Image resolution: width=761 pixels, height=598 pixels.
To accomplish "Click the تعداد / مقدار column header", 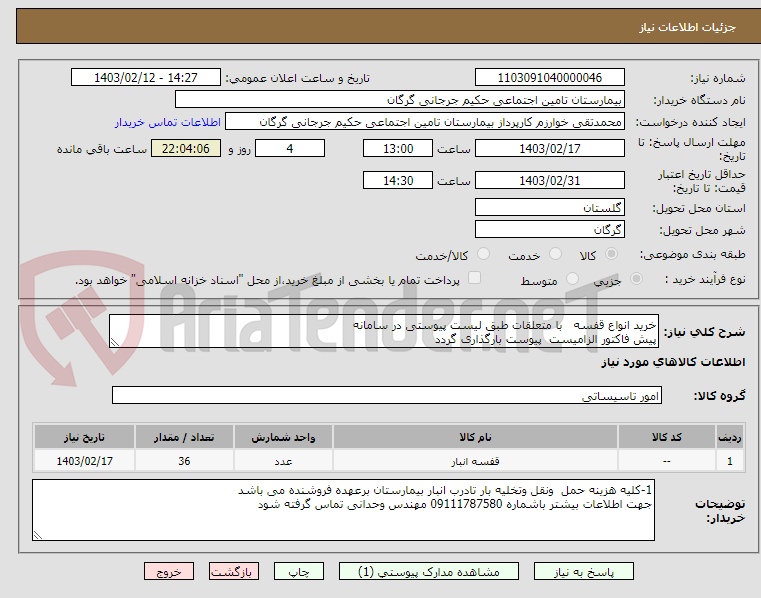I will (184, 437).
